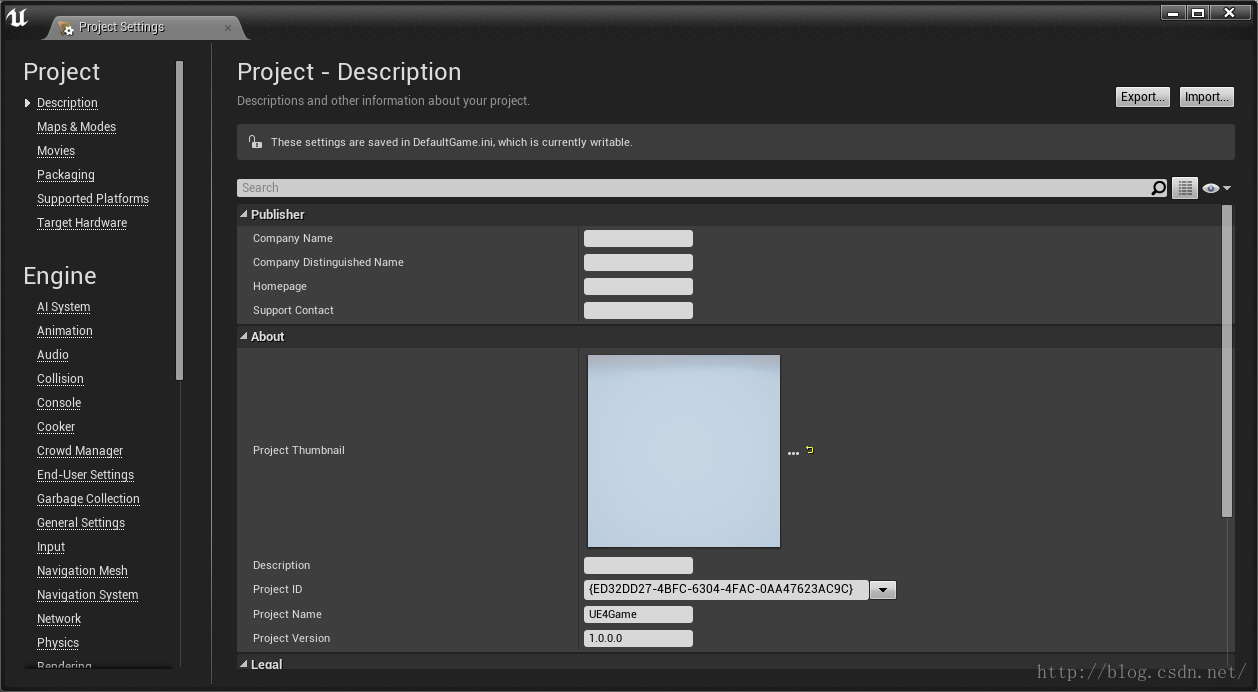
Task: Open the Navigation Mesh settings
Action: [82, 571]
